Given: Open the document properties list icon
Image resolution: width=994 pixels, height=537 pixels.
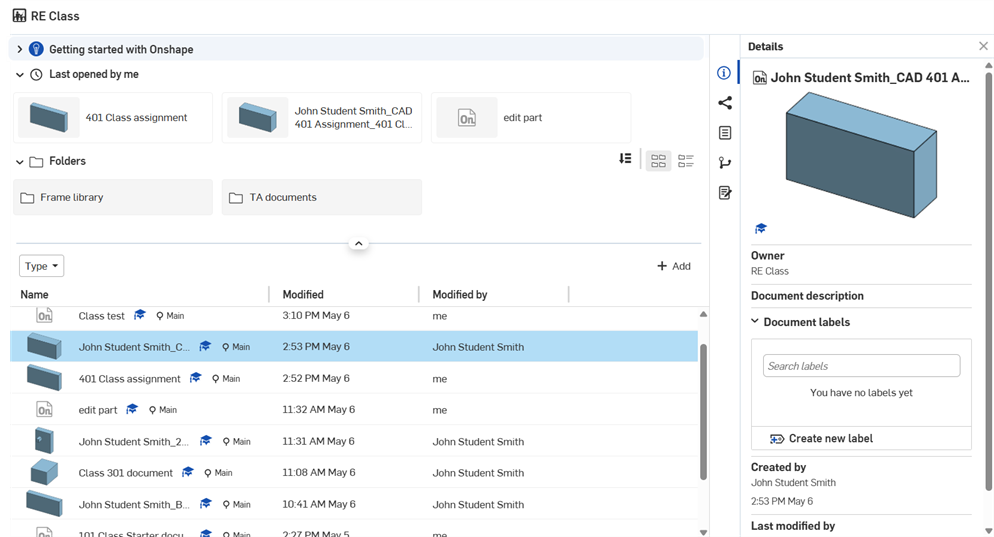Looking at the screenshot, I should 725,133.
